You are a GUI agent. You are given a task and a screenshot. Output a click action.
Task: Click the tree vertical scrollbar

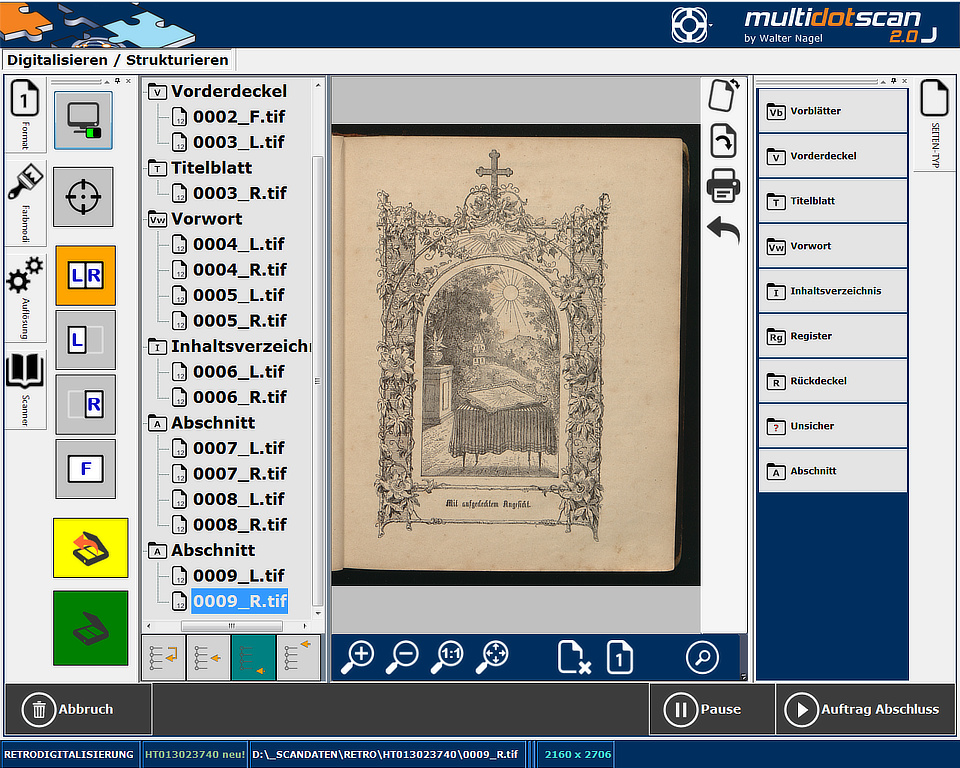(x=318, y=380)
